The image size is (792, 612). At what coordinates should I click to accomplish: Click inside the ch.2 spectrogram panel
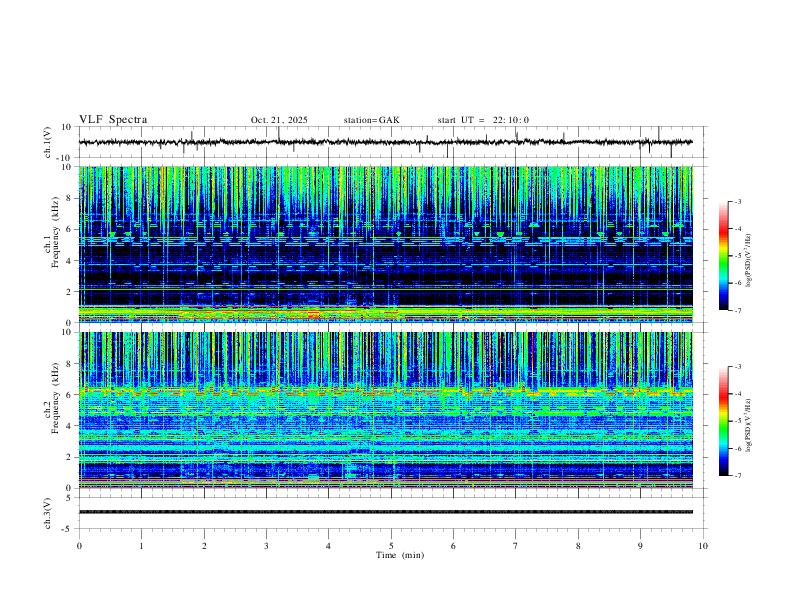pyautogui.click(x=385, y=410)
